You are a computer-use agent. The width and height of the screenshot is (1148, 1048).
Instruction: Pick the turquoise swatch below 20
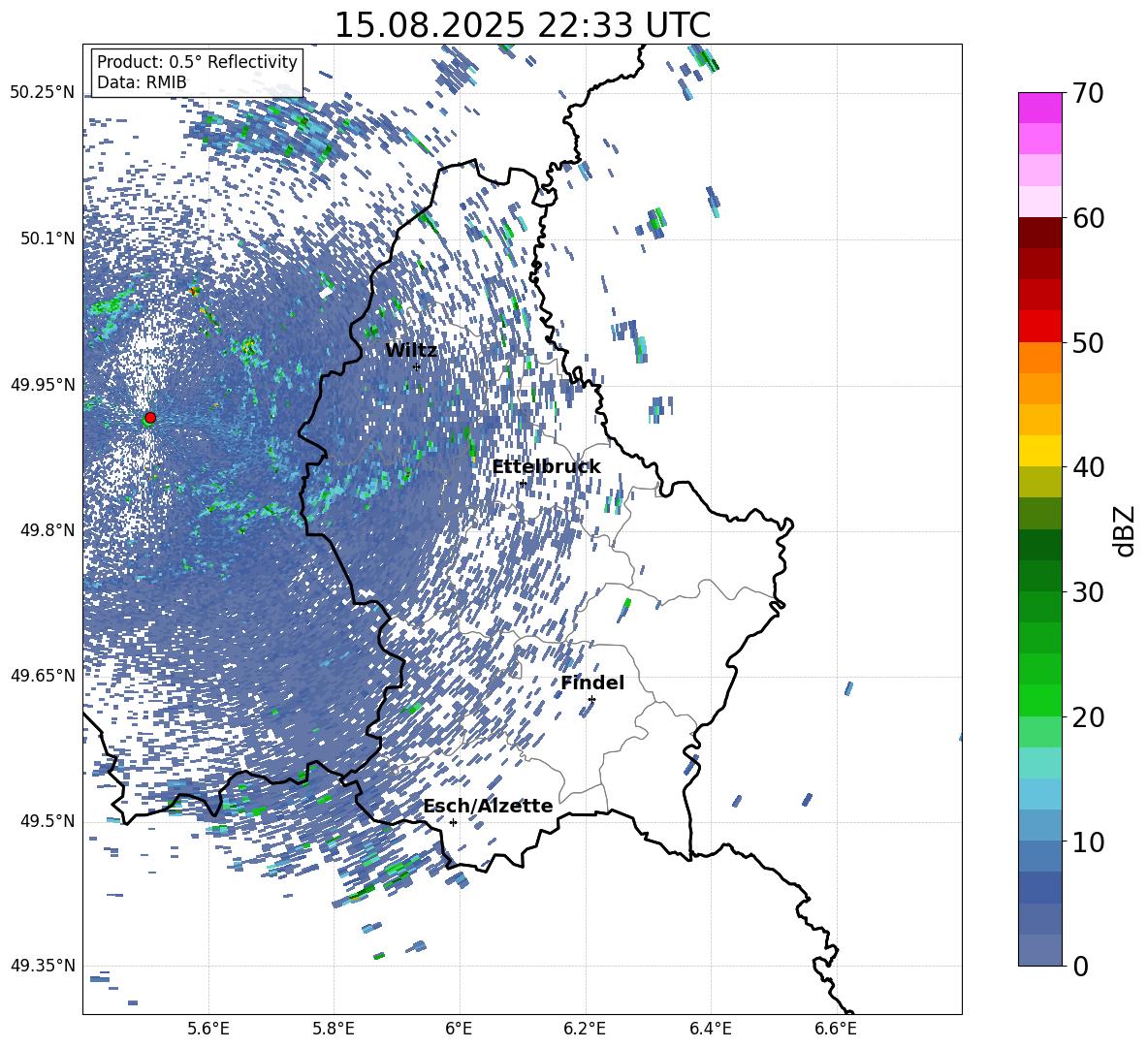1040,763
